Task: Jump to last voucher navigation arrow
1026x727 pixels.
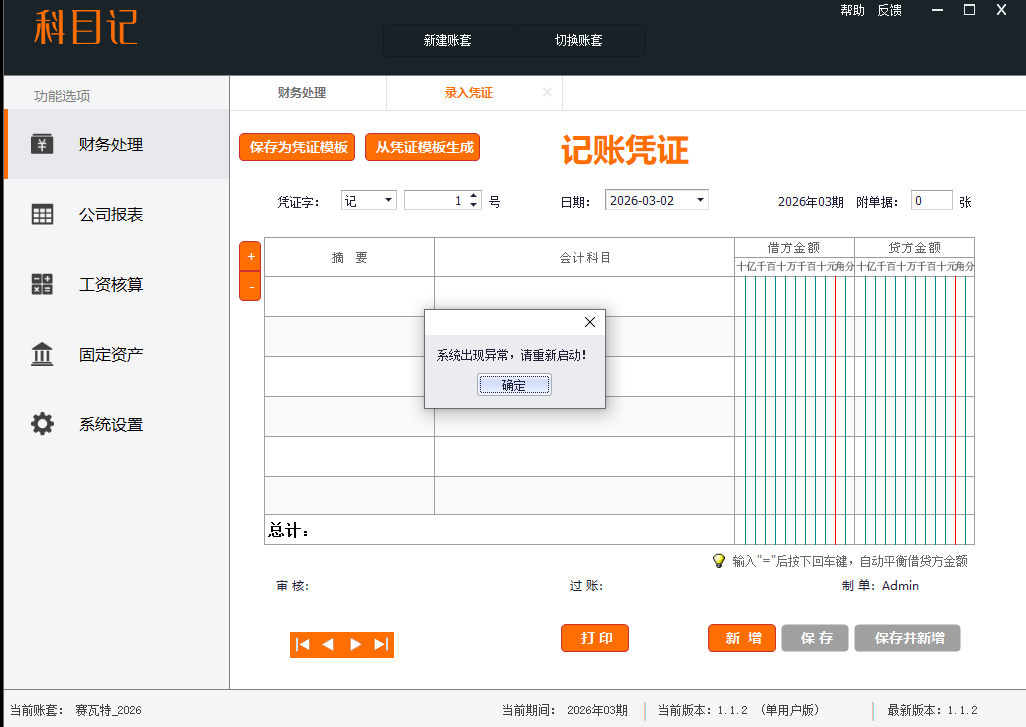Action: click(x=381, y=645)
